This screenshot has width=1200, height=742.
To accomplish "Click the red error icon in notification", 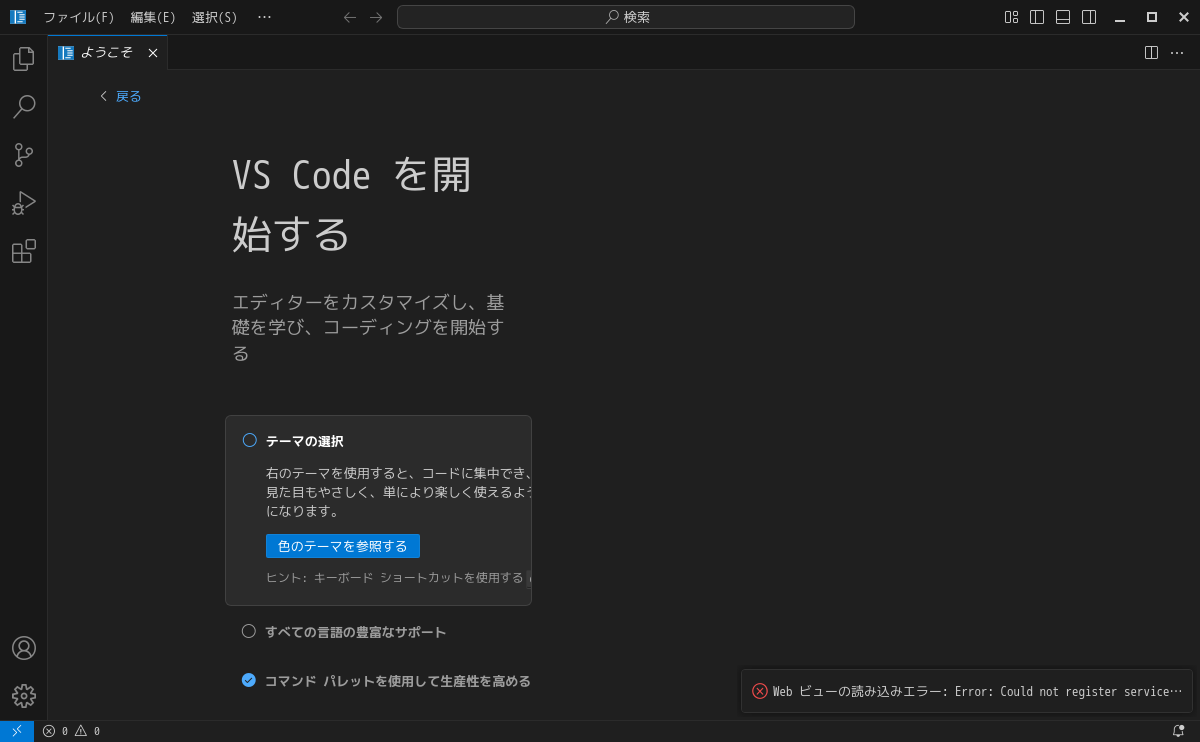I will pyautogui.click(x=760, y=691).
